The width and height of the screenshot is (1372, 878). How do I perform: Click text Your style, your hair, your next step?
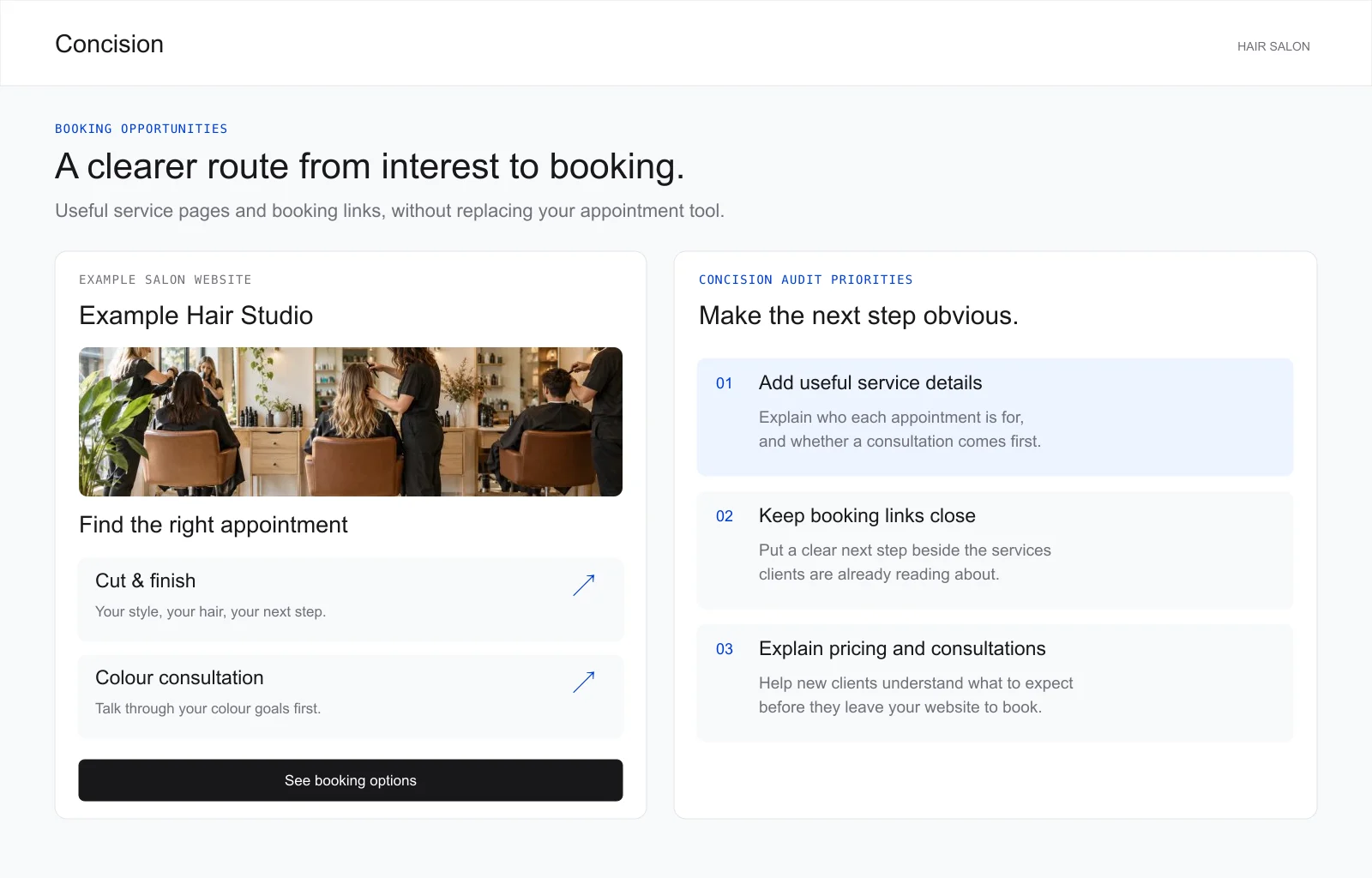pyautogui.click(x=210, y=611)
